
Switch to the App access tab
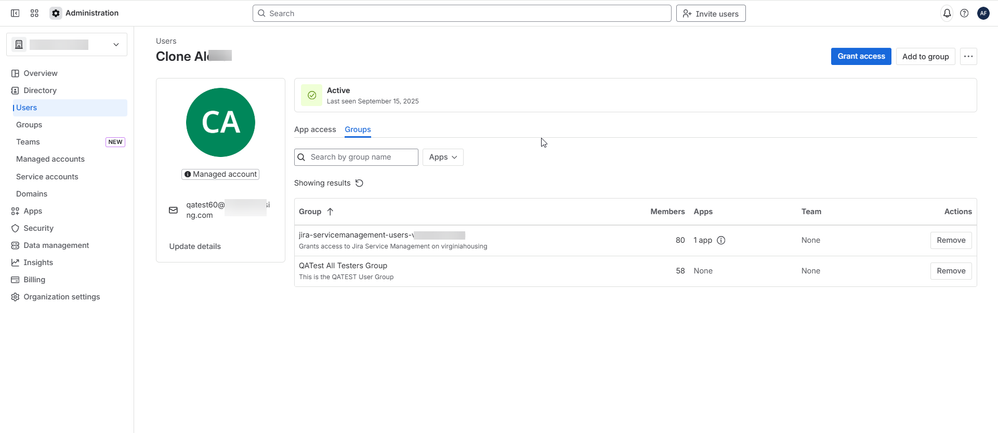click(x=315, y=129)
